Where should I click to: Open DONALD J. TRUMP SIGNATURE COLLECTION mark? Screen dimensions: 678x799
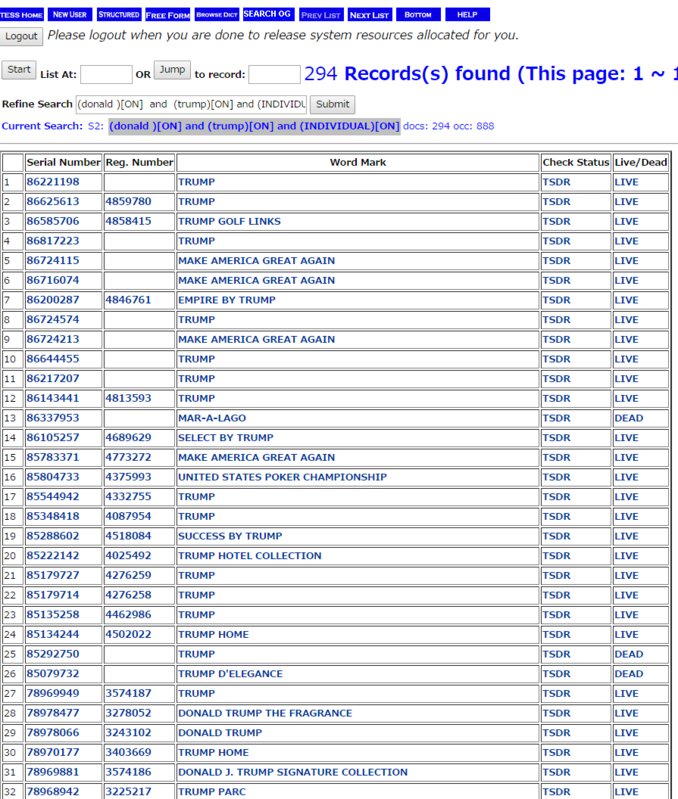[x=293, y=773]
